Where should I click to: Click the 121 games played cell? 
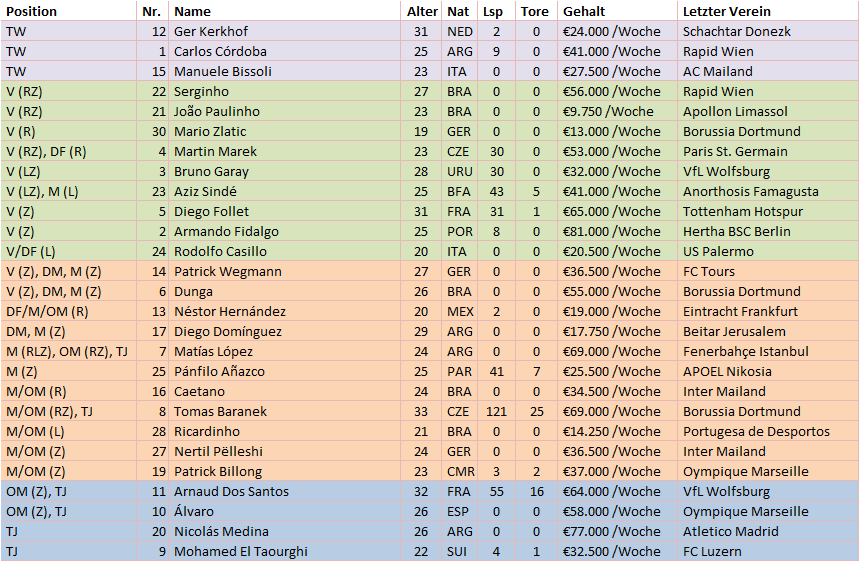496,411
